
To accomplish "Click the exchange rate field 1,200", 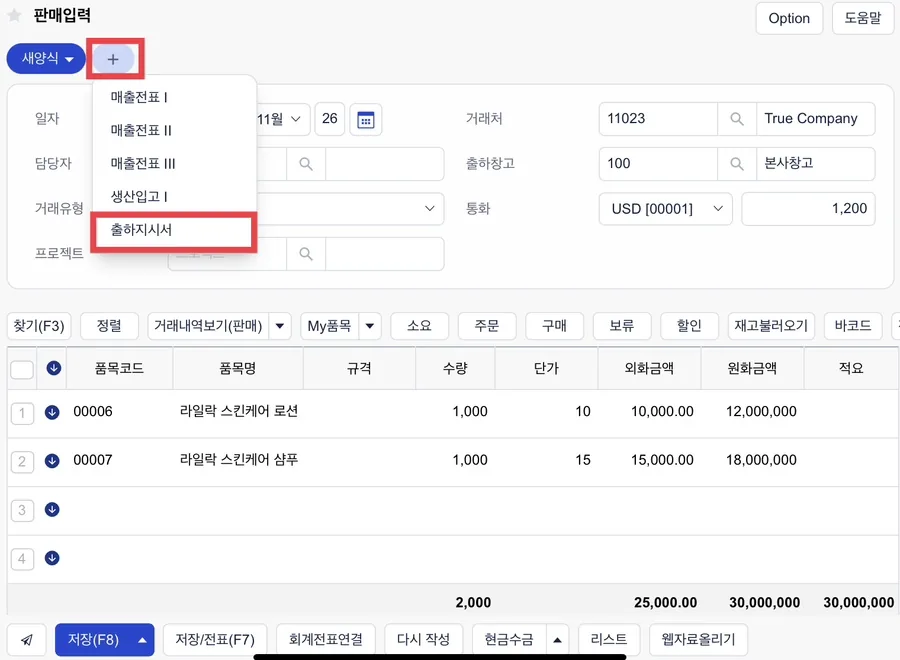I will 808,208.
